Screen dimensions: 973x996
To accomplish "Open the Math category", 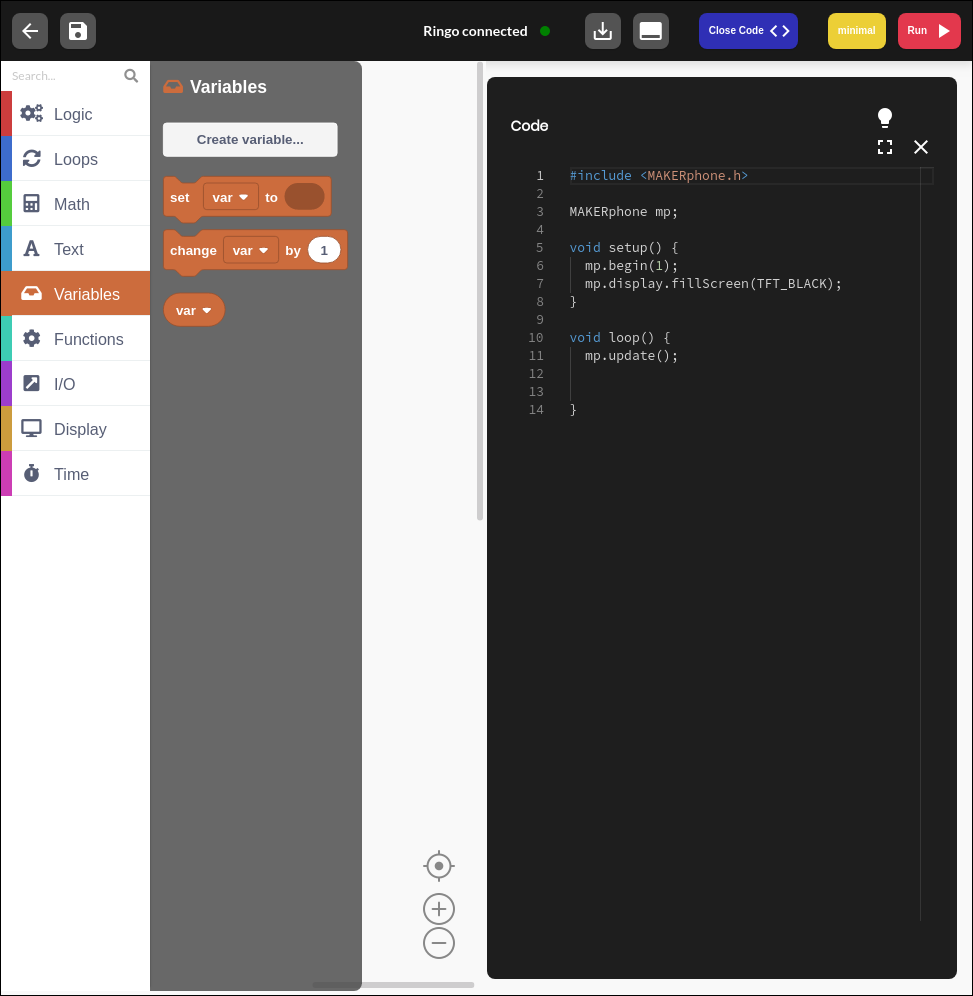I will [x=76, y=204].
